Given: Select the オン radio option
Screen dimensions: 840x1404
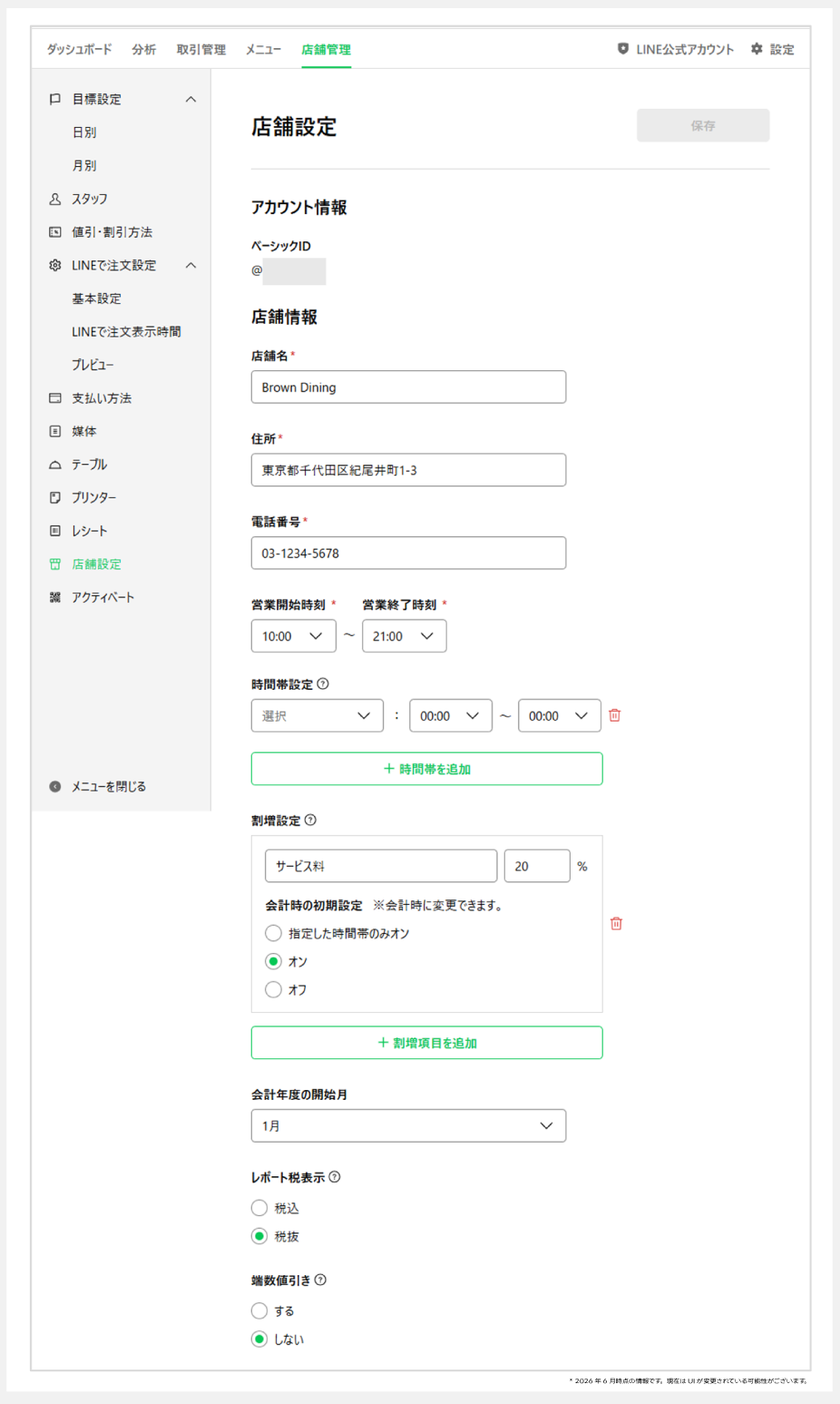Looking at the screenshot, I should click(273, 961).
